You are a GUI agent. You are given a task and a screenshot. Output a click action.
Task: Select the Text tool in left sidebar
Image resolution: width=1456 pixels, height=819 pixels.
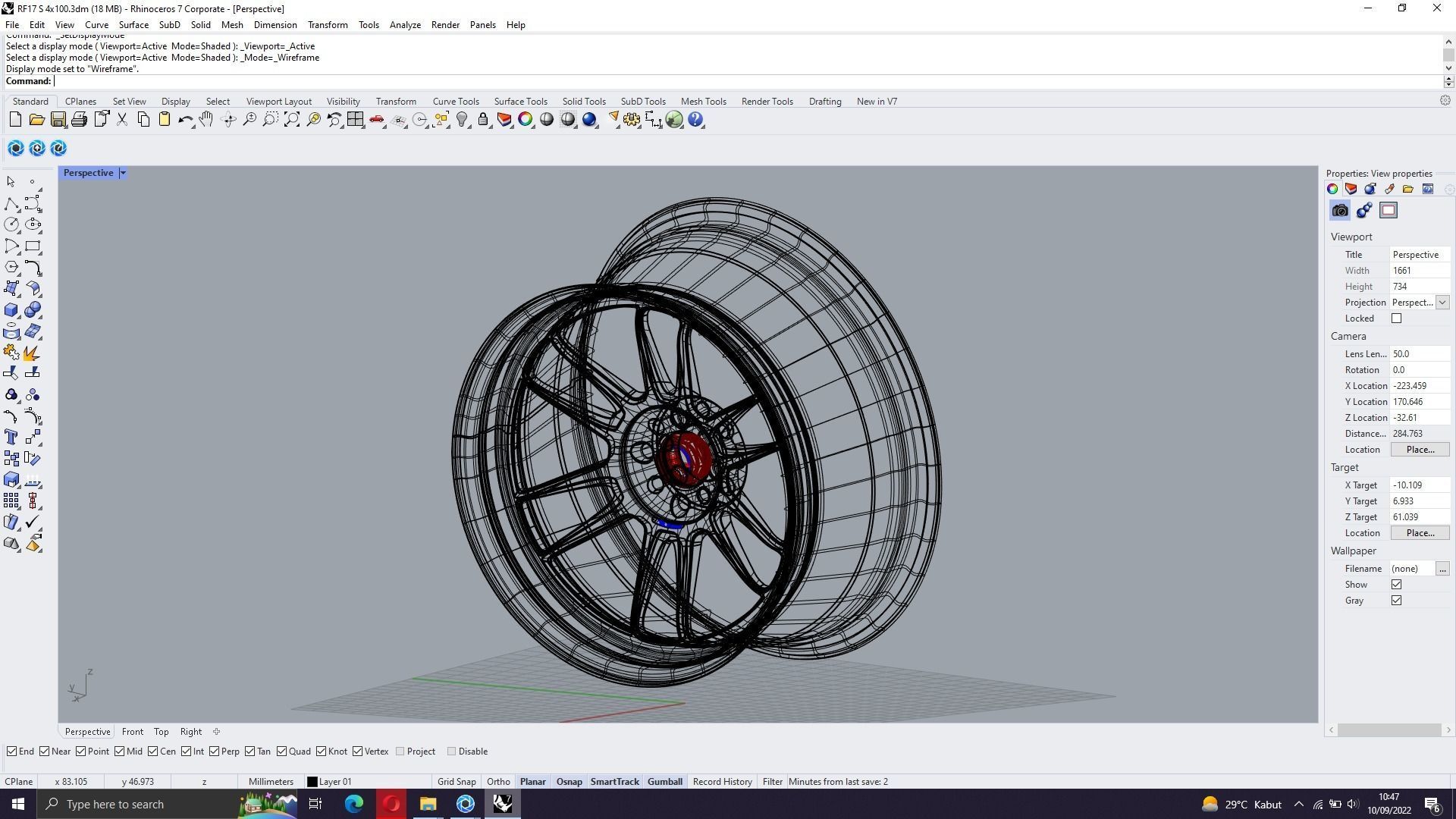click(11, 438)
